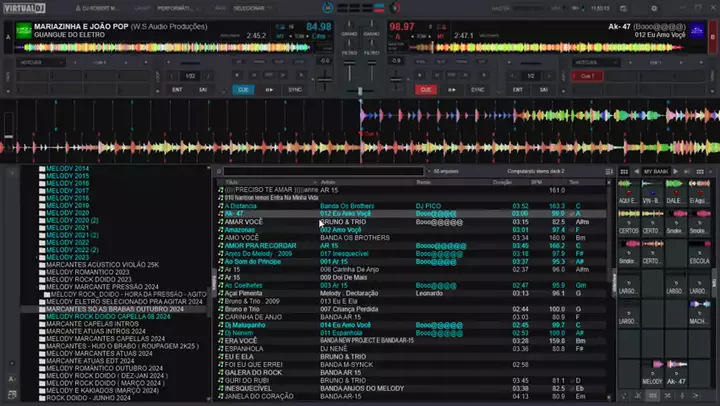Sort the track list by Título column

[x=232, y=182]
